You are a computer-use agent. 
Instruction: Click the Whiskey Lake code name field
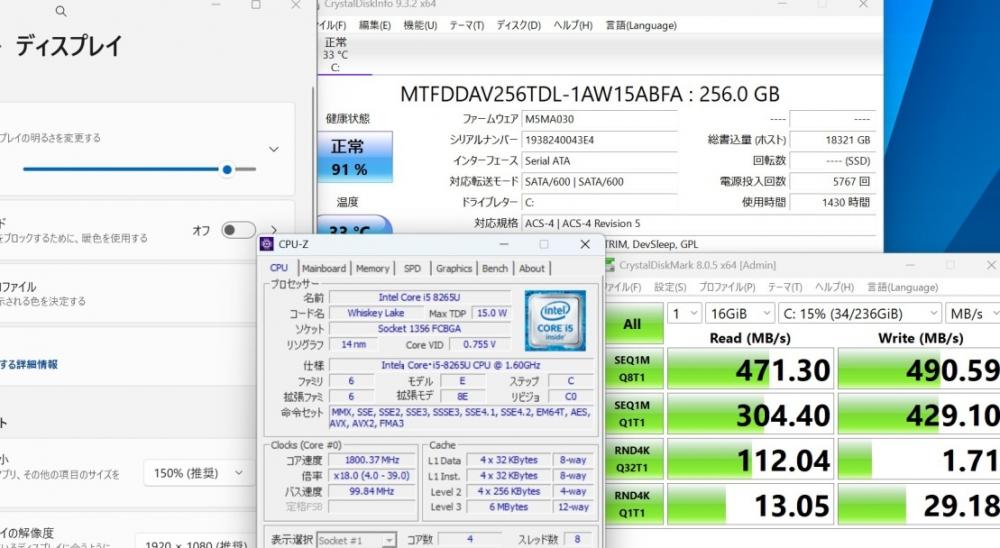tap(376, 313)
